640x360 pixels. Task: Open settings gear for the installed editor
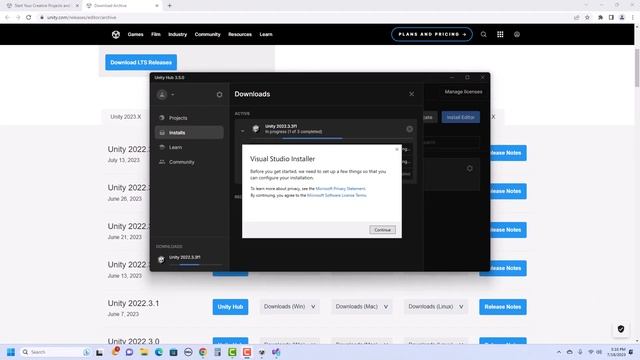coord(470,168)
